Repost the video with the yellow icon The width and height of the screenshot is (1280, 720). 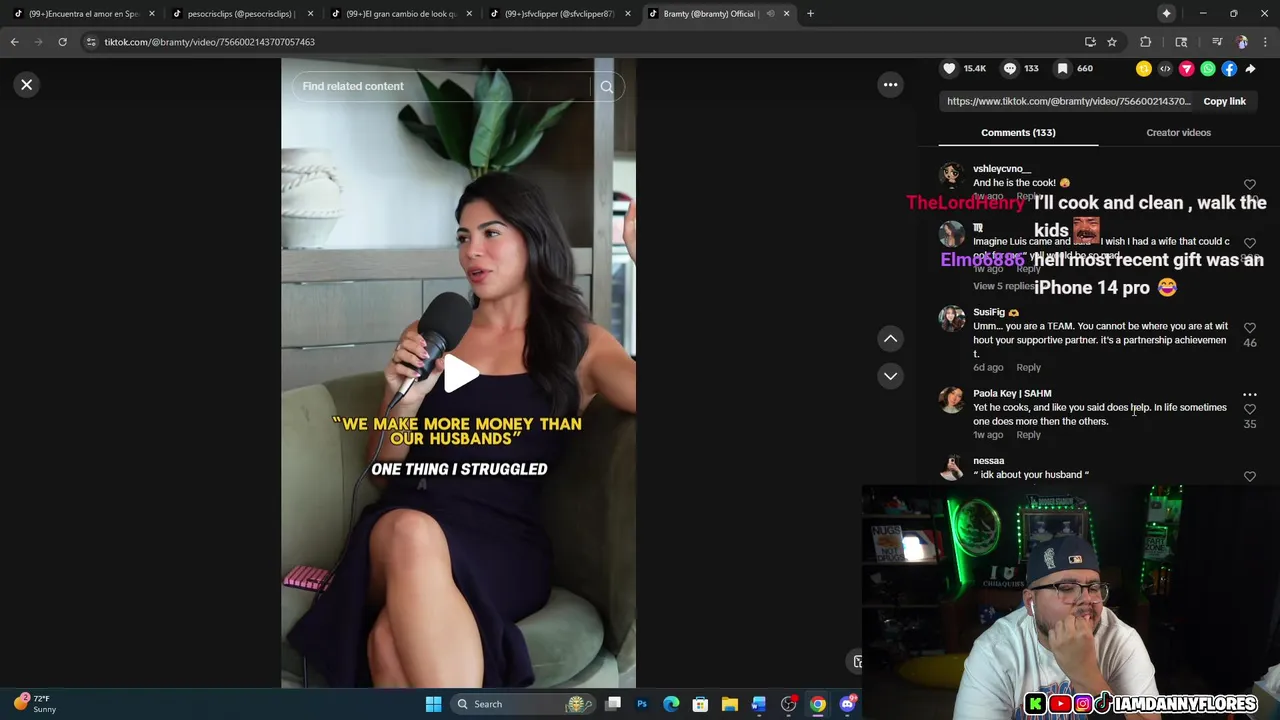1144,69
